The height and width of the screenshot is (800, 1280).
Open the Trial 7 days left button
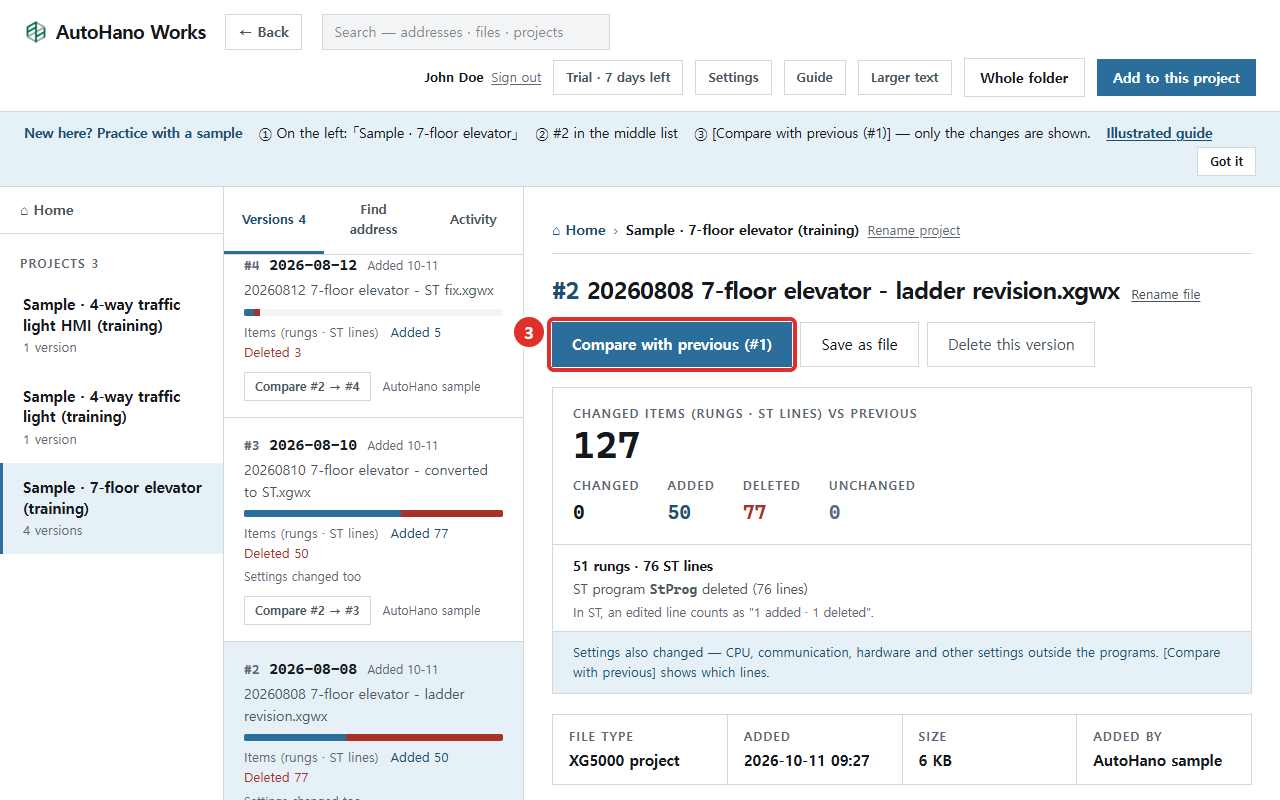tap(618, 78)
